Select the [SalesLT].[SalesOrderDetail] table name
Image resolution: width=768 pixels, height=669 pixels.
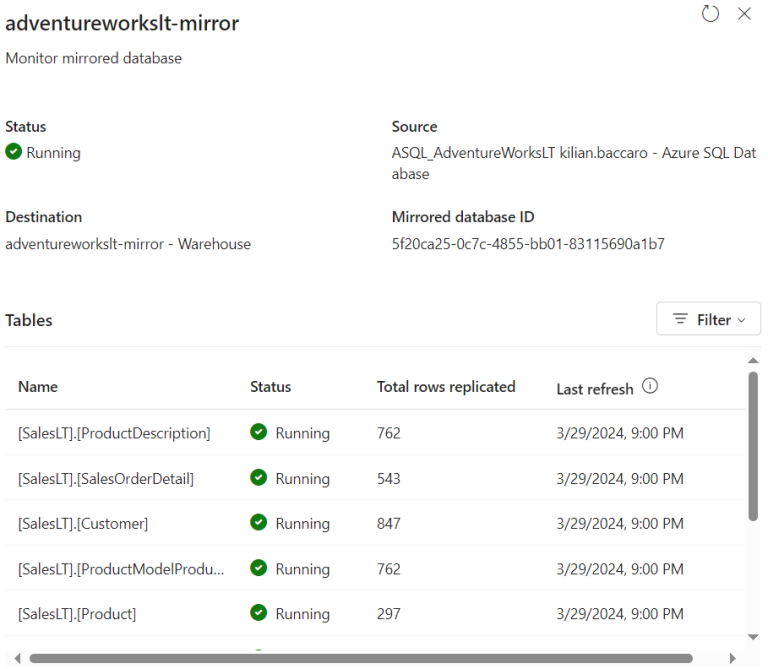(106, 479)
